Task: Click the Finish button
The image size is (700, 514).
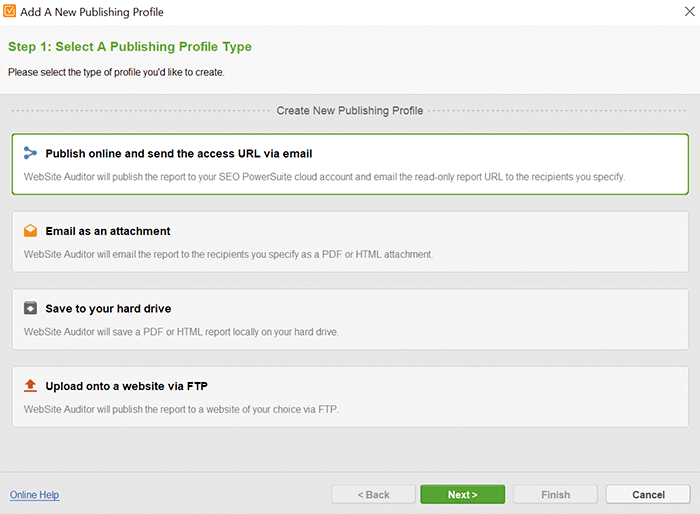Action: tap(555, 494)
